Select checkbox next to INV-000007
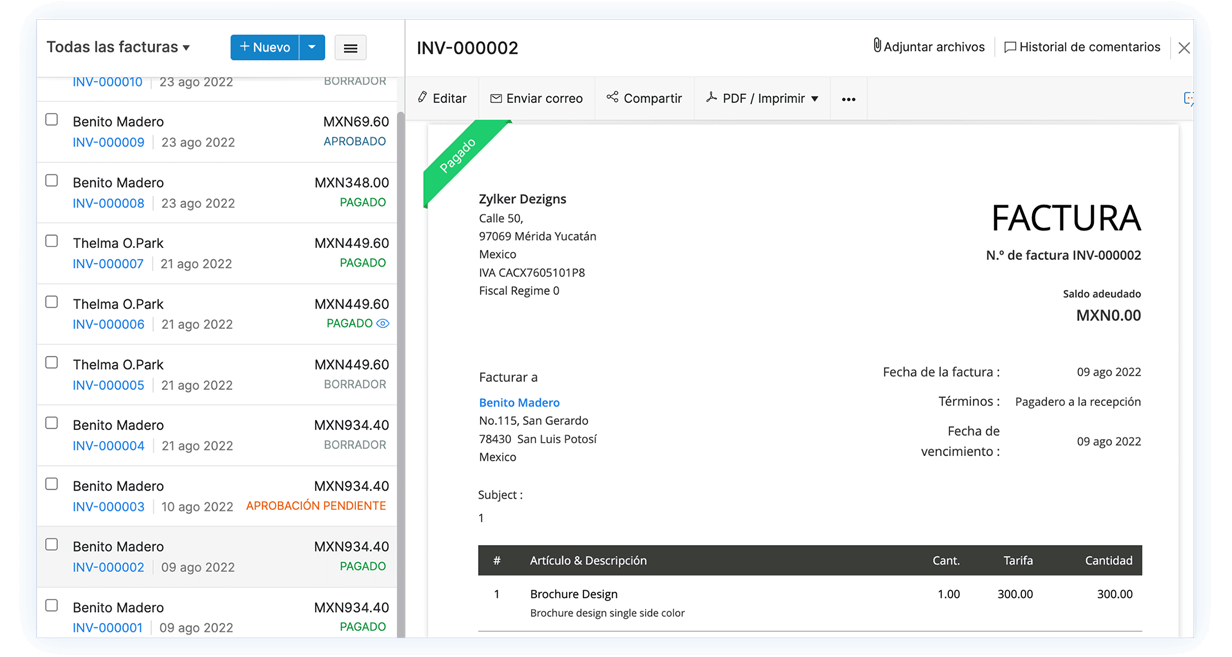1232x657 pixels. point(52,241)
